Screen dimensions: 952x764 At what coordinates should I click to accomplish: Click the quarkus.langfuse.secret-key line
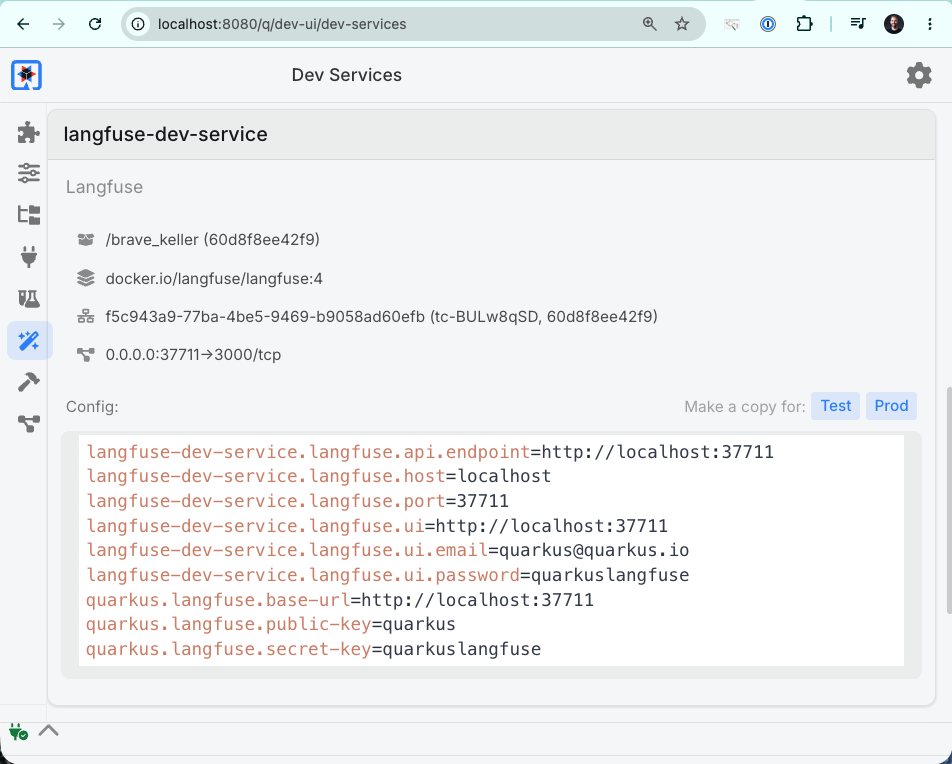coord(313,649)
